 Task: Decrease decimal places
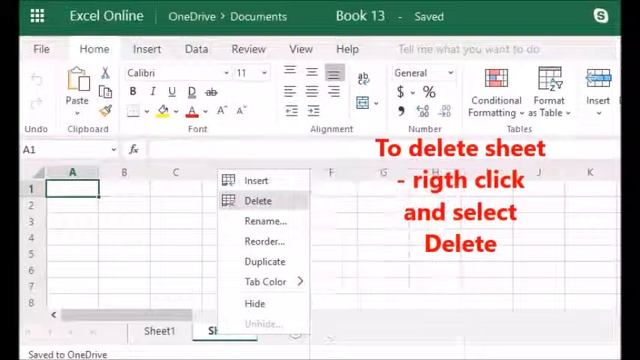pos(444,111)
